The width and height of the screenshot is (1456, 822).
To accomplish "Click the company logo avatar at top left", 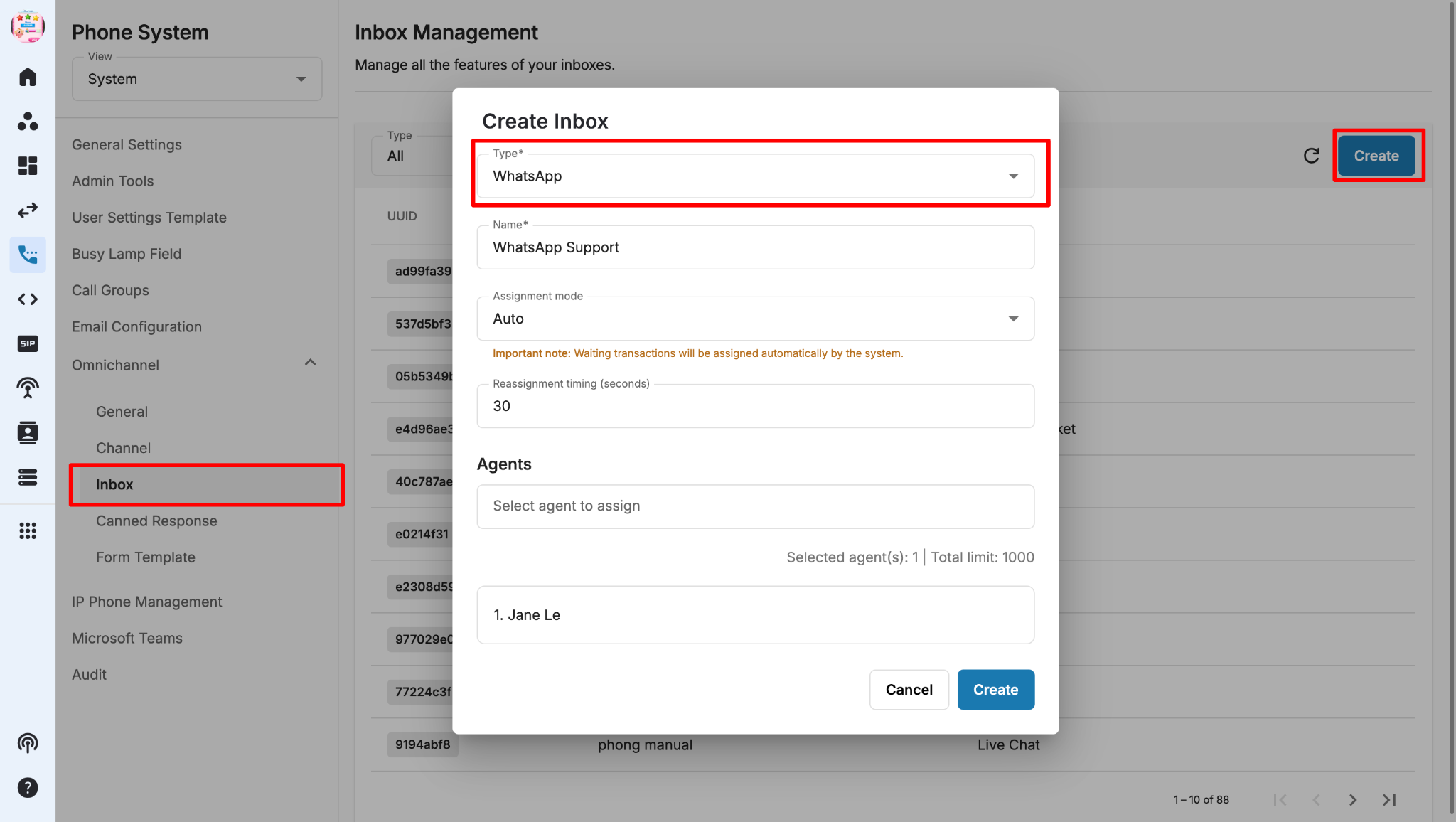I will pyautogui.click(x=28, y=26).
